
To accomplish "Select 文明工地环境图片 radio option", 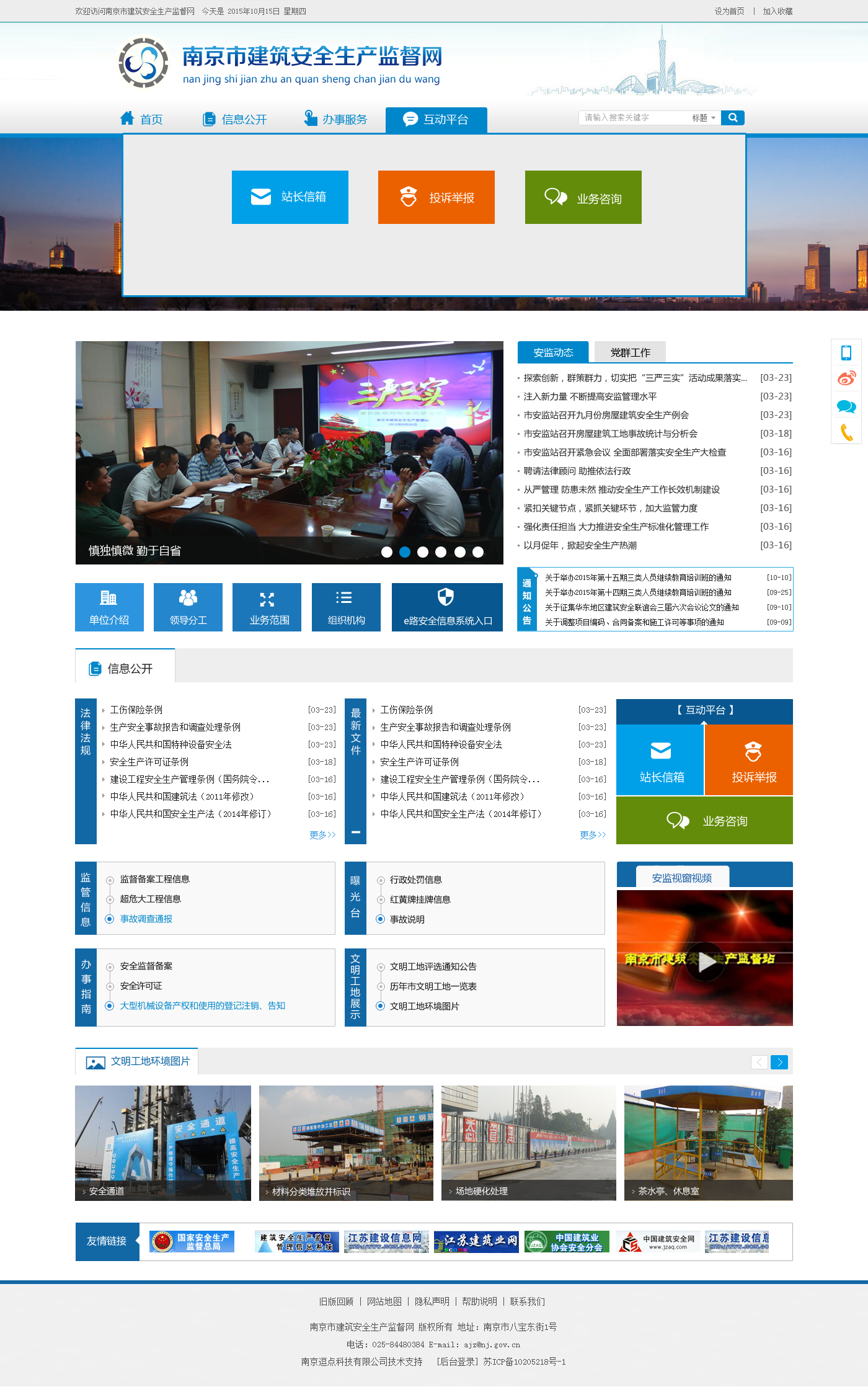I will click(381, 1006).
